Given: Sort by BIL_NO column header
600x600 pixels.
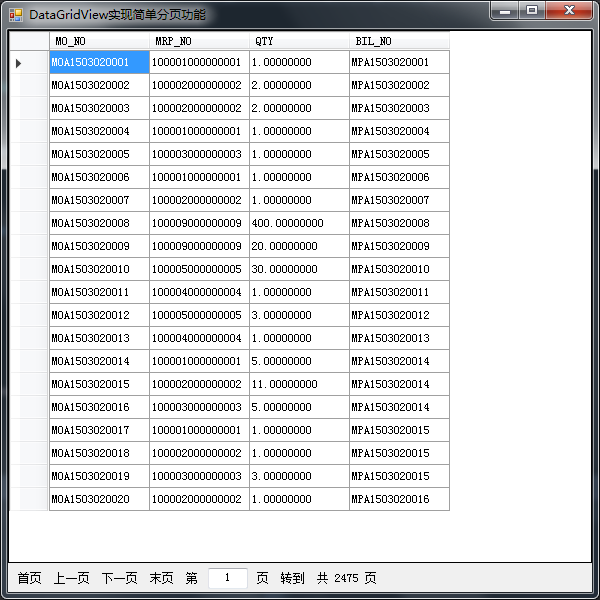Looking at the screenshot, I should click(x=399, y=41).
